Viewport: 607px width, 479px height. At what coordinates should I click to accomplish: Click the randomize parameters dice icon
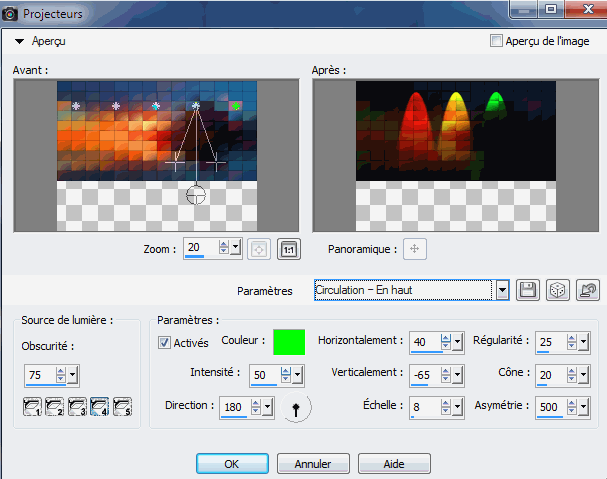coord(558,290)
